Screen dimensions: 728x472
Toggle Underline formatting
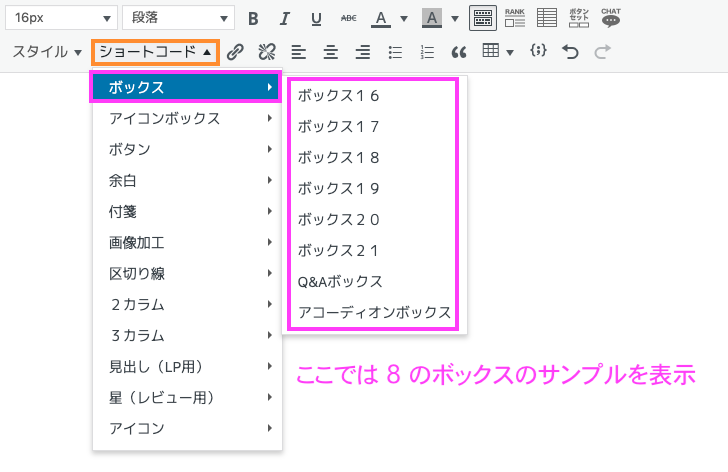316,19
